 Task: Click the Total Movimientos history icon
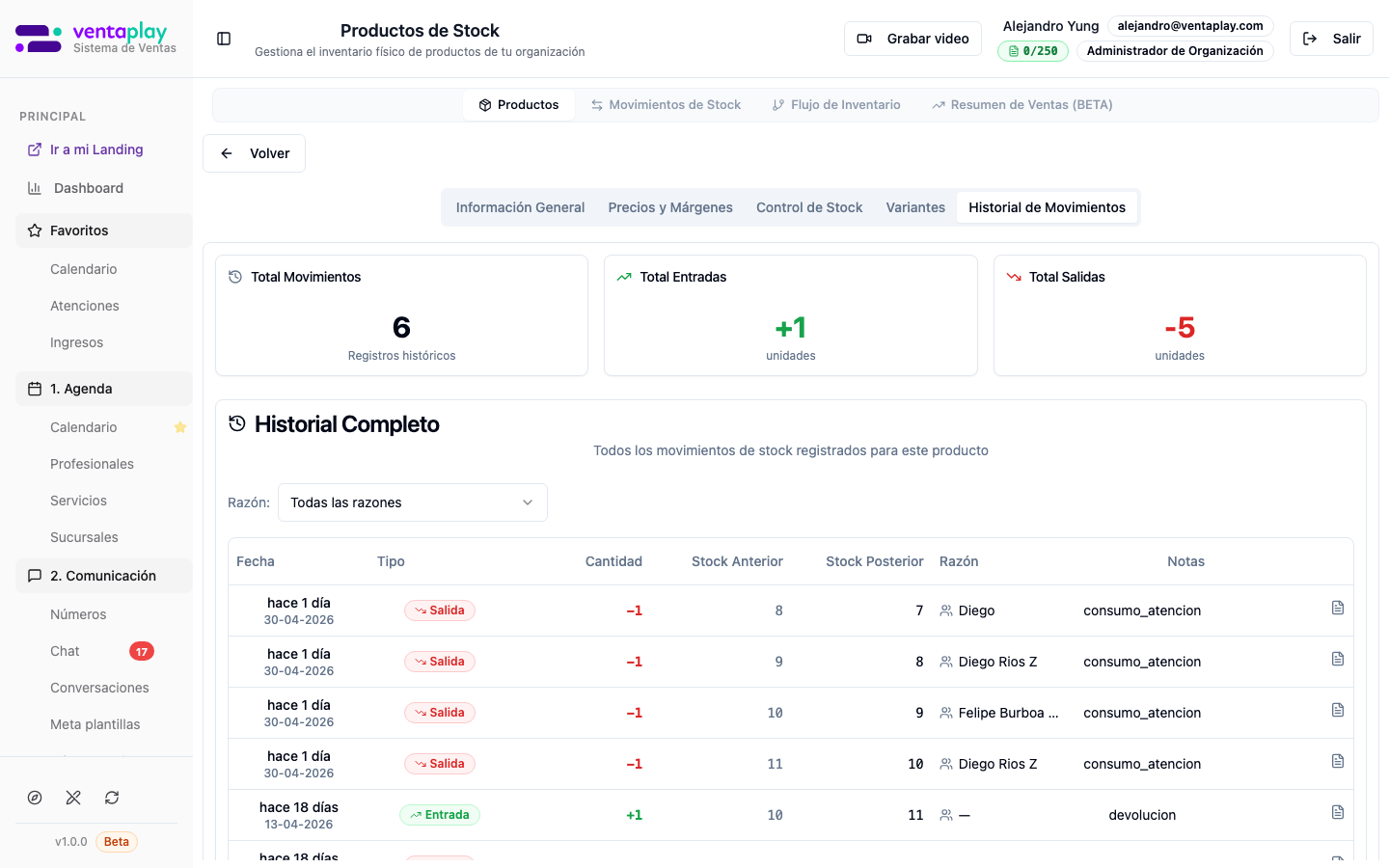click(235, 277)
